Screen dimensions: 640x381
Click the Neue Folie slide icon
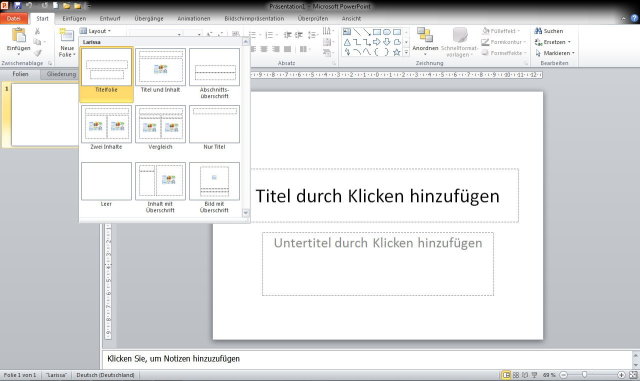pyautogui.click(x=67, y=36)
